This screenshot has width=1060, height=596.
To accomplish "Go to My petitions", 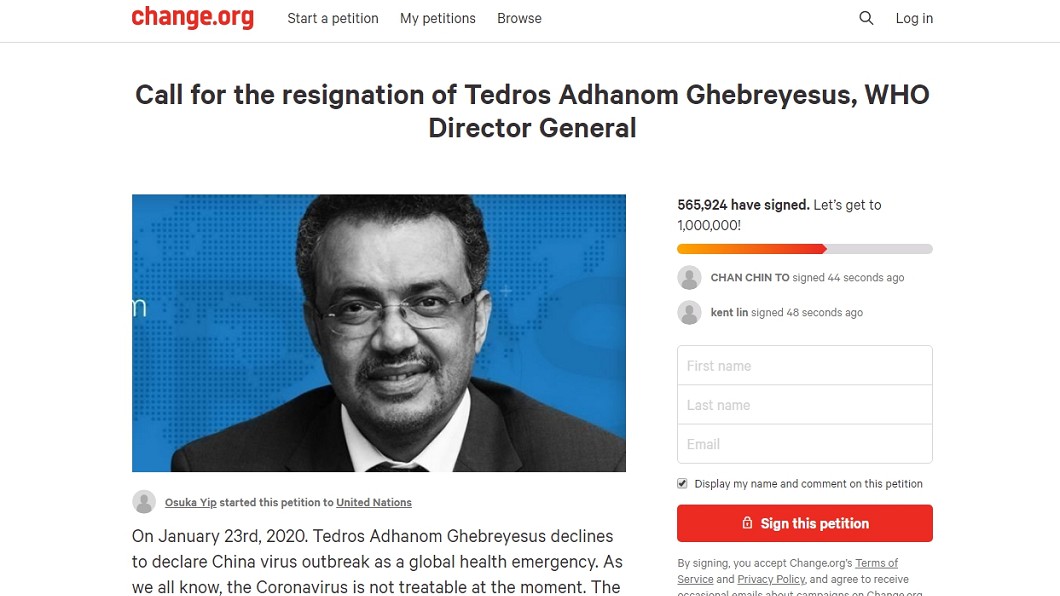I will pyautogui.click(x=437, y=18).
